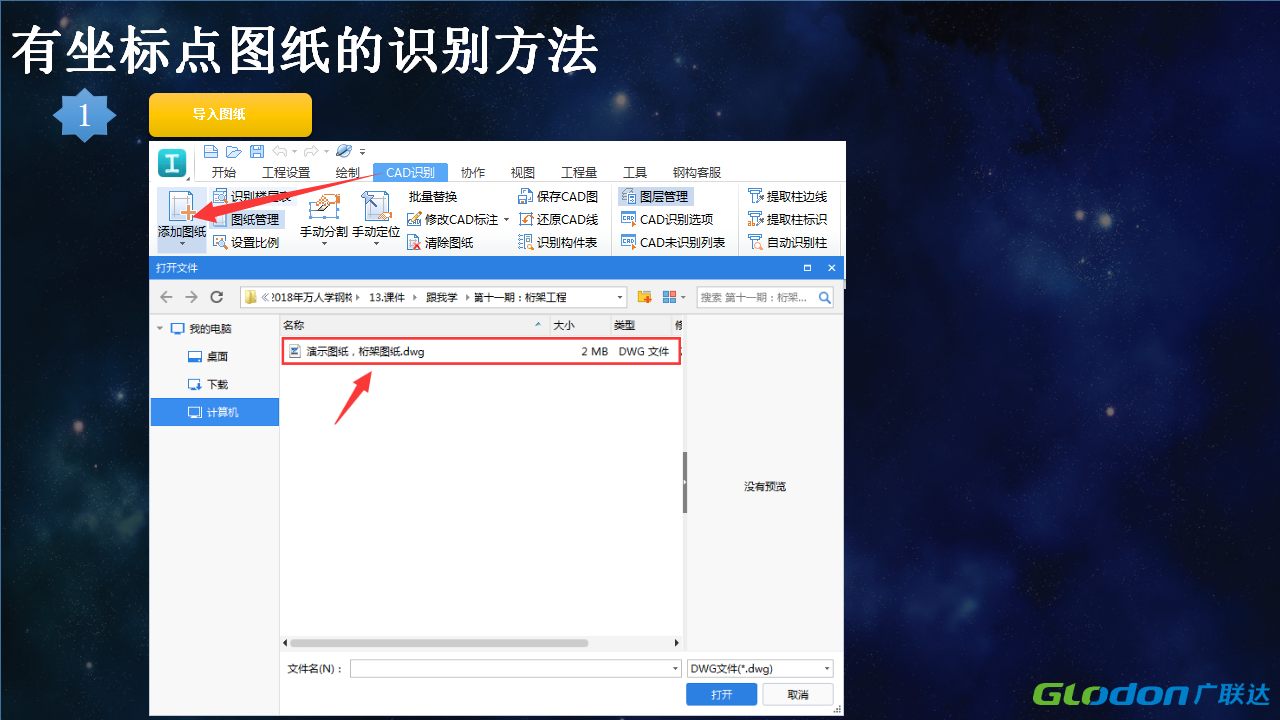Viewport: 1280px width, 720px height.
Task: Click the refresh button in the file dialog
Action: [217, 297]
